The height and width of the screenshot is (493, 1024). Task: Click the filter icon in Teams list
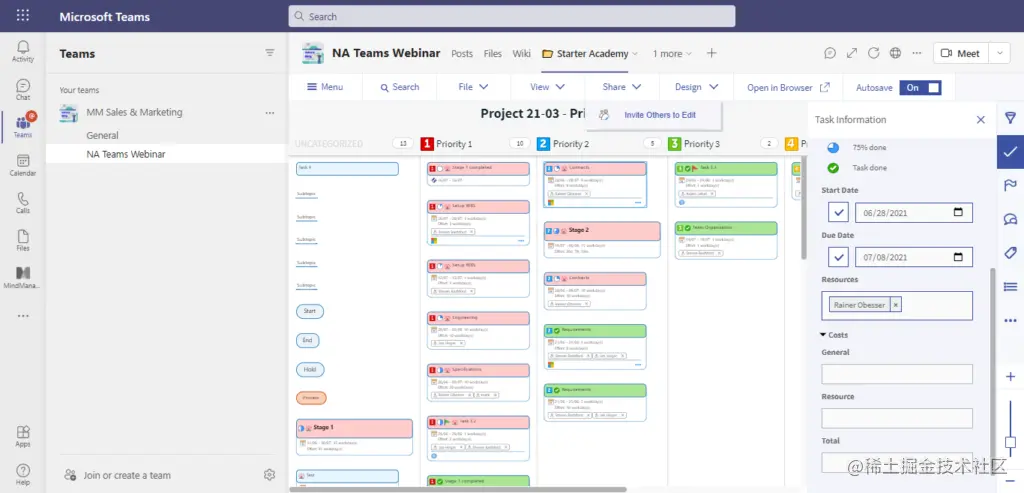click(x=270, y=53)
